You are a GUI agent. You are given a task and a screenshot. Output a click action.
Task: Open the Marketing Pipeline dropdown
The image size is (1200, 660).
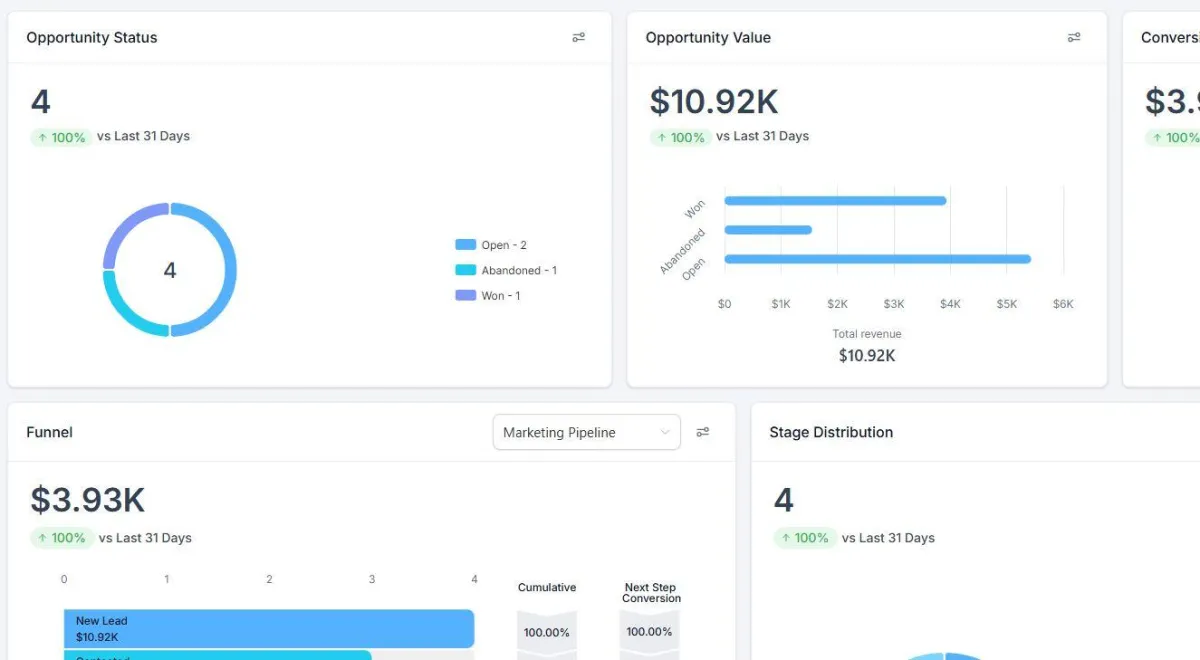coord(587,432)
